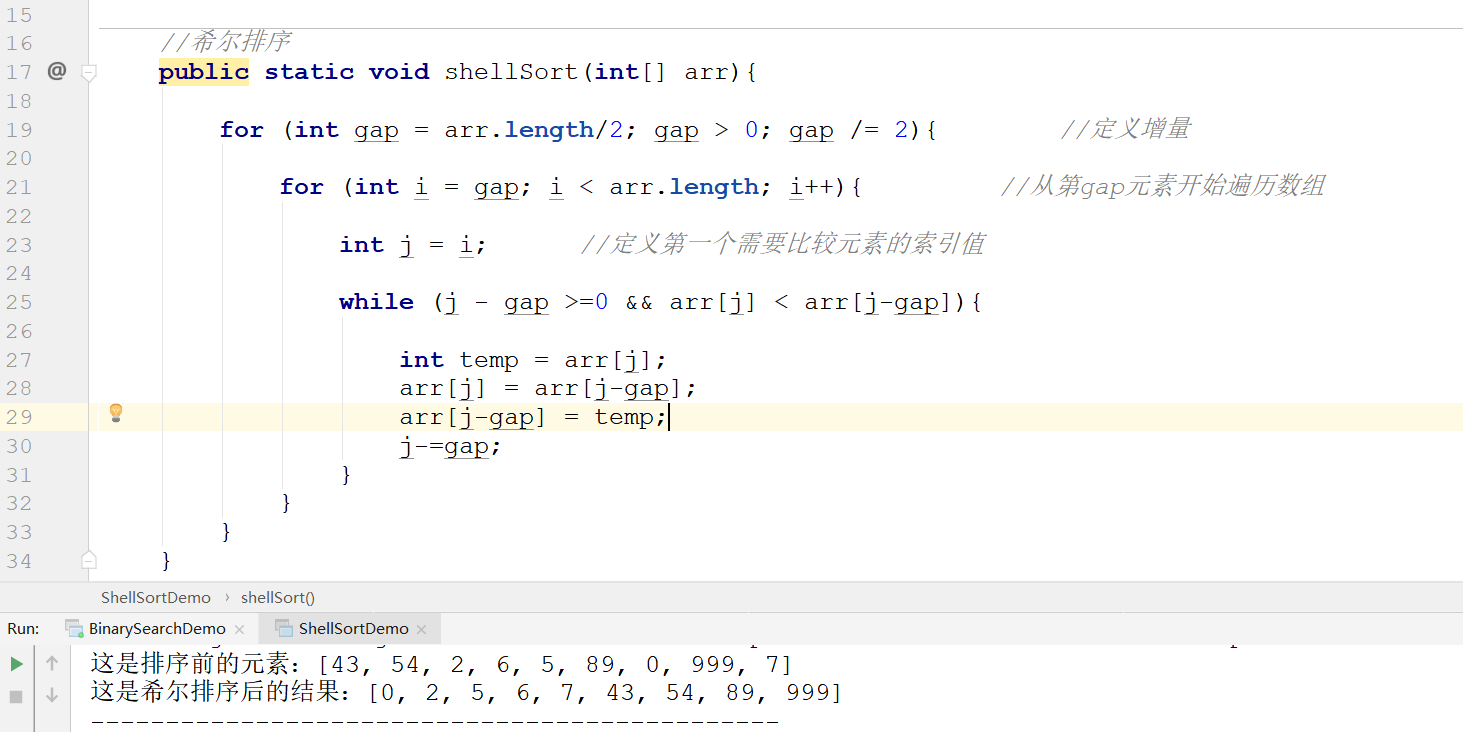Viewport: 1463px width, 732px height.
Task: Select the ShellSortDemo run tab
Action: click(353, 628)
